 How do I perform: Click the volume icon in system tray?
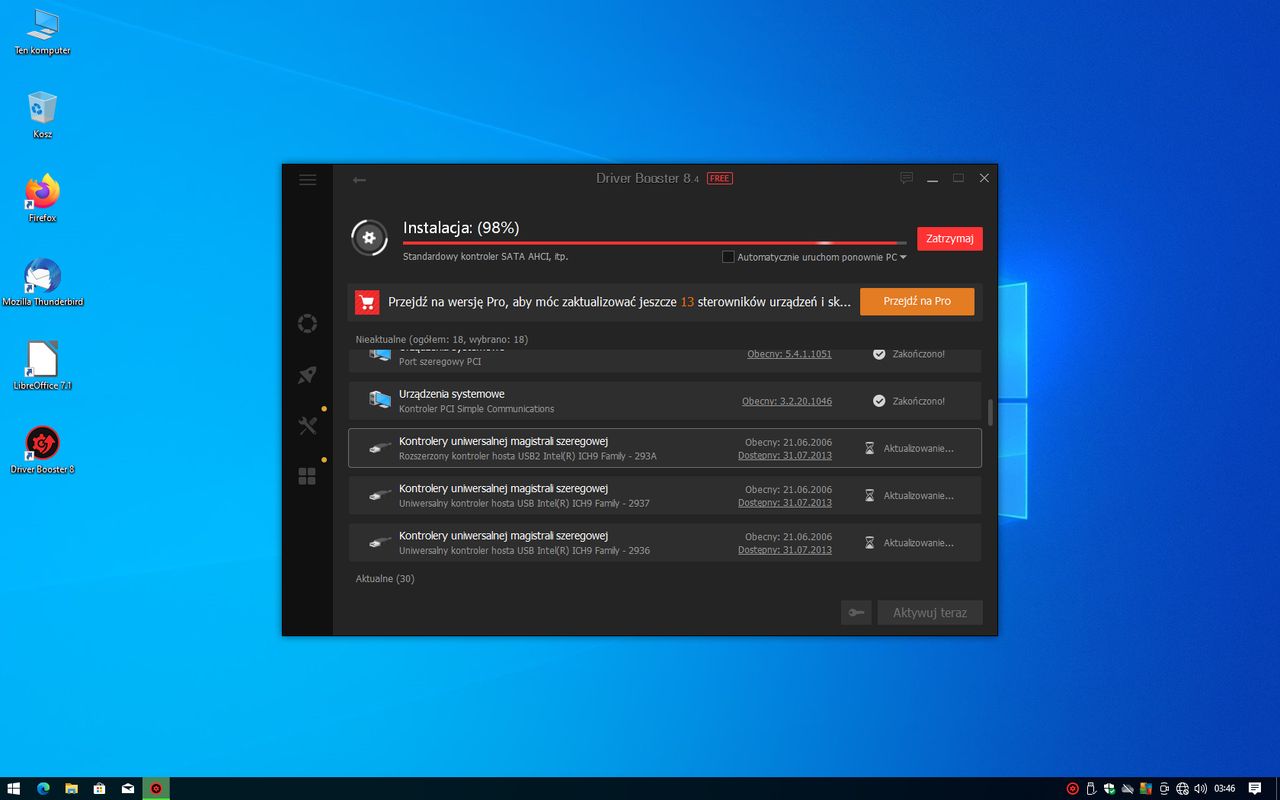point(1200,788)
